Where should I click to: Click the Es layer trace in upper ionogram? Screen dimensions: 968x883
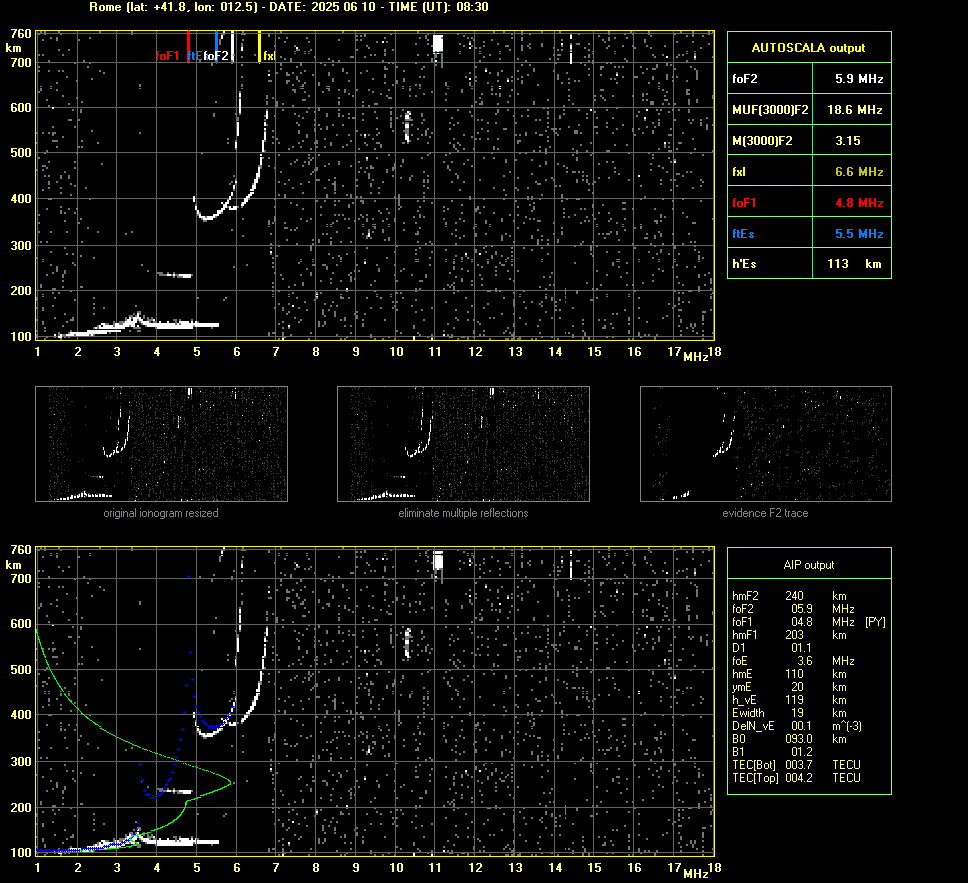(x=179, y=325)
